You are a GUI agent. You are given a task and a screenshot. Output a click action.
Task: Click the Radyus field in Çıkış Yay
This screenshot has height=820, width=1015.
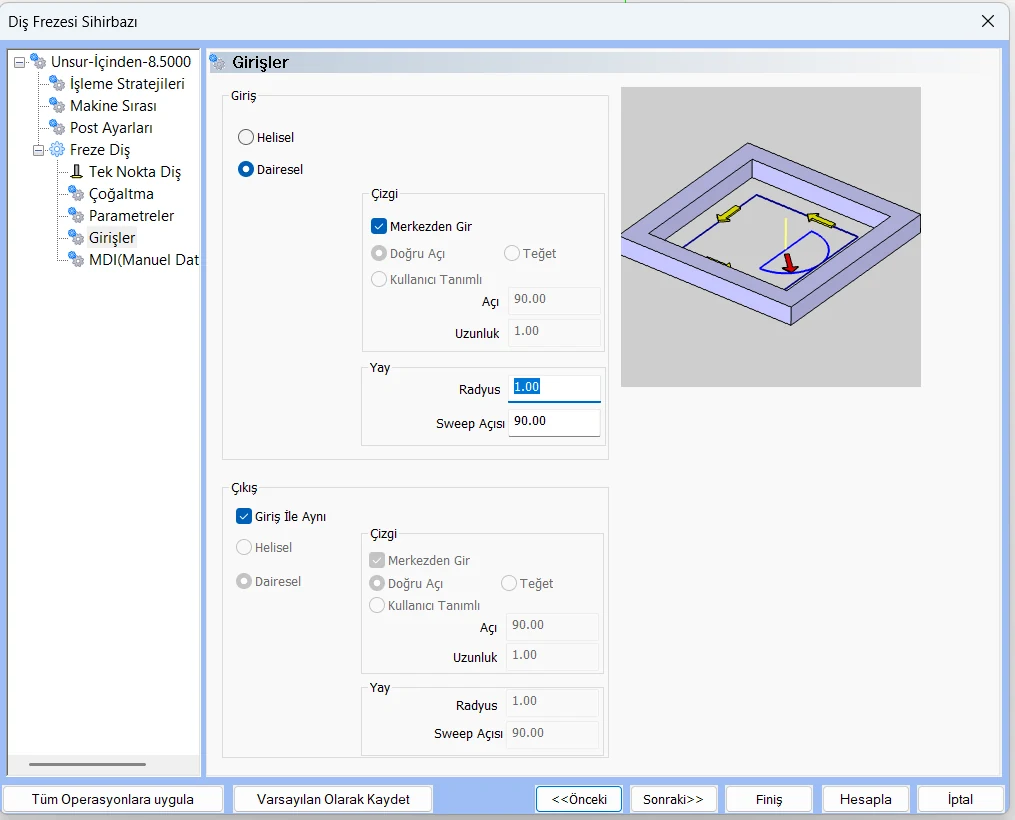[x=552, y=702]
